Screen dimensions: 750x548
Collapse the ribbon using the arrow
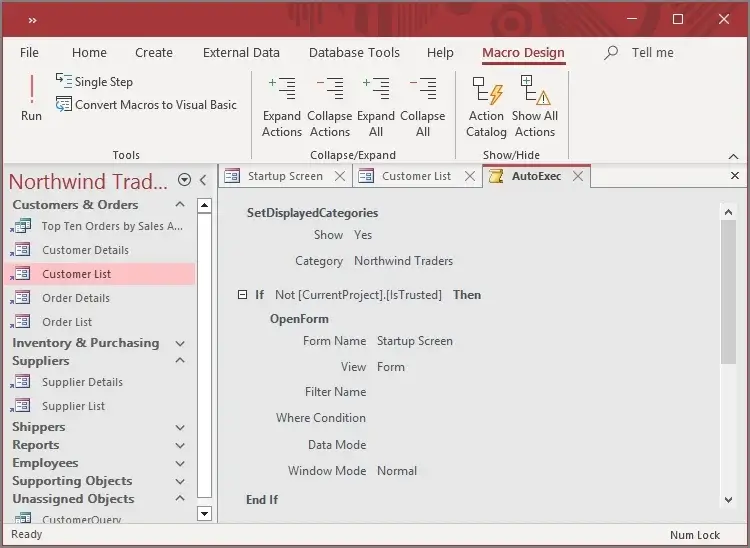pos(734,156)
